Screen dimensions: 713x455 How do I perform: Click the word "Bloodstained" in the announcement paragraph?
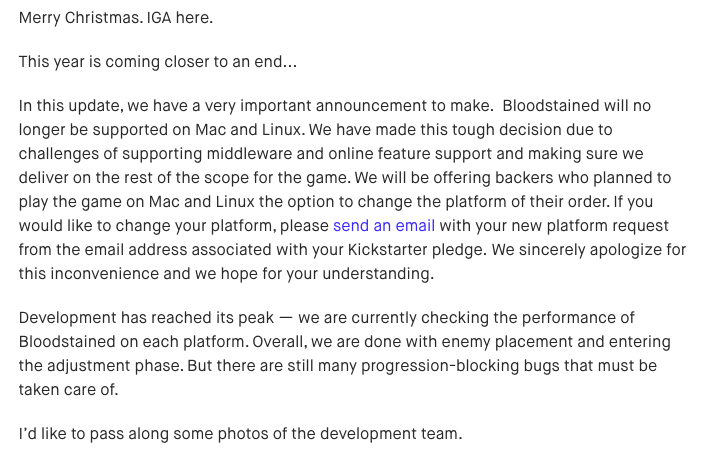pos(552,106)
